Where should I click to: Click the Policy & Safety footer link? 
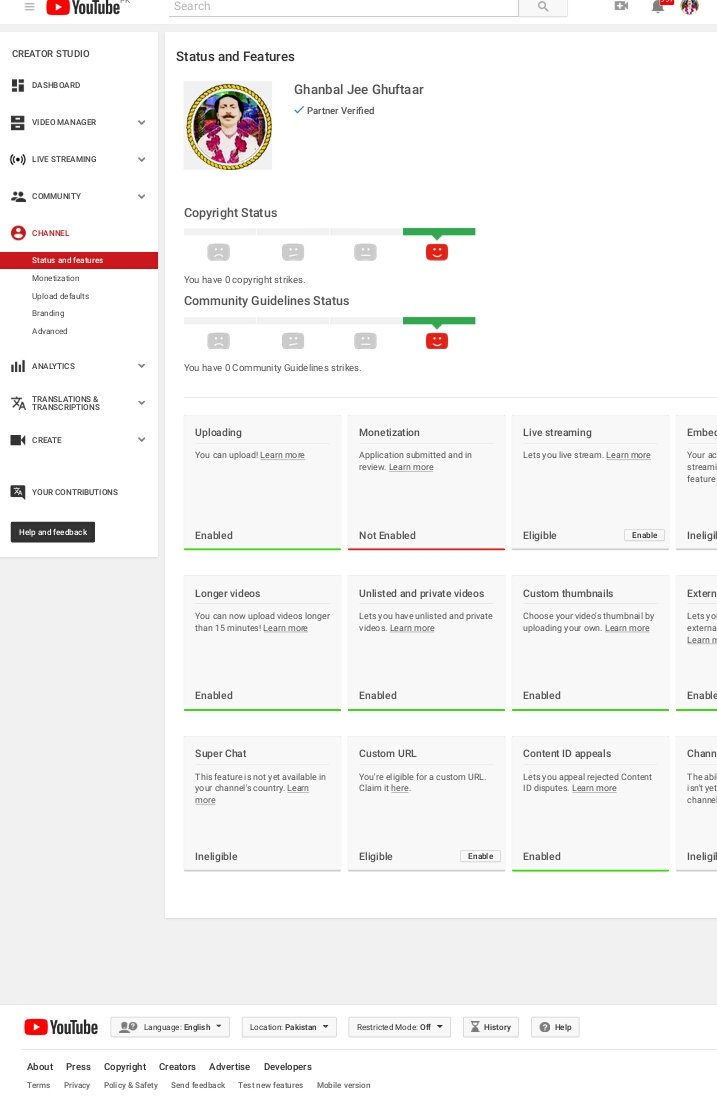[x=131, y=1086]
